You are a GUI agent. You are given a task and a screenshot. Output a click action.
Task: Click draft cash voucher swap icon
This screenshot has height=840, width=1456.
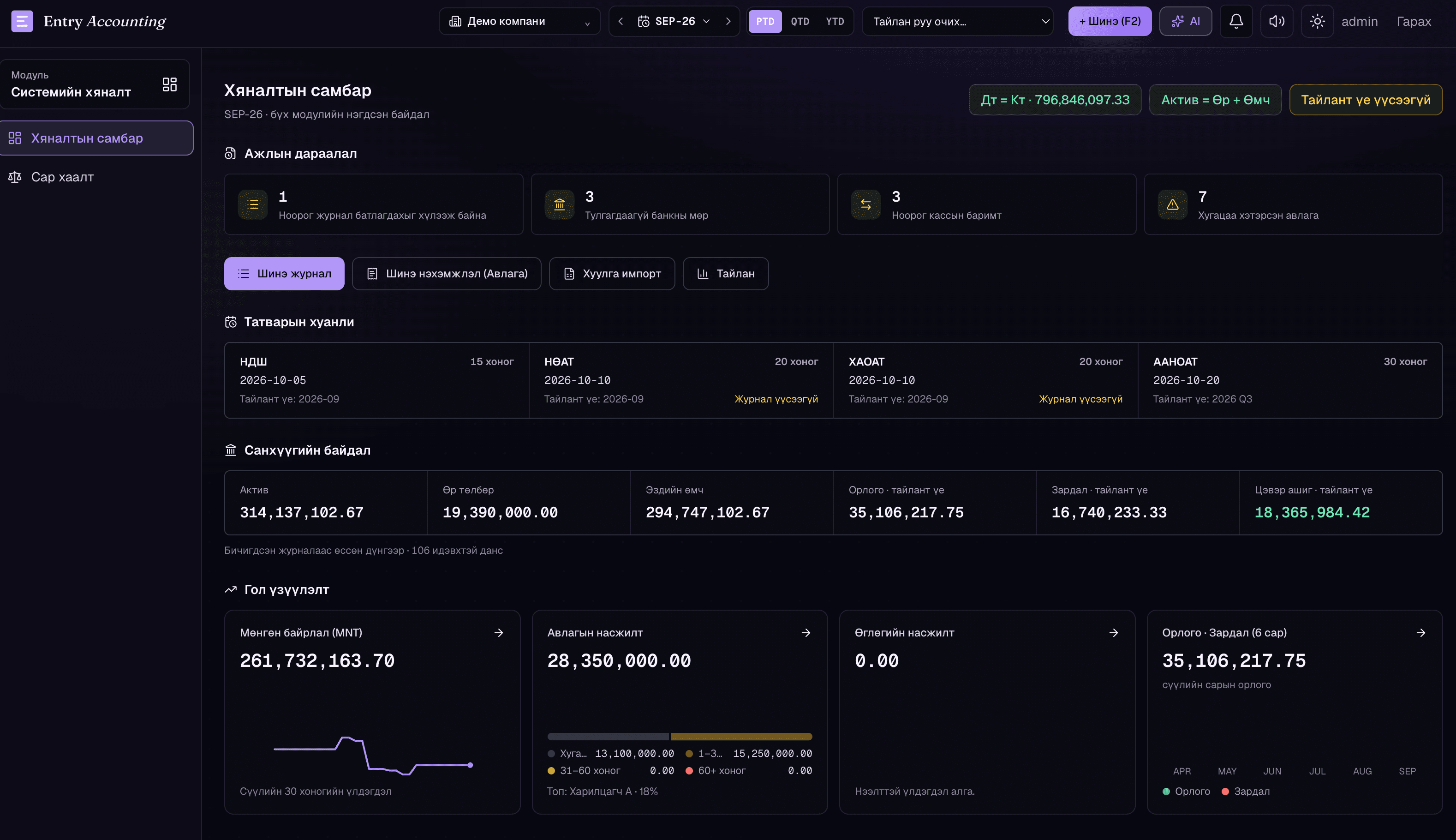tap(866, 205)
